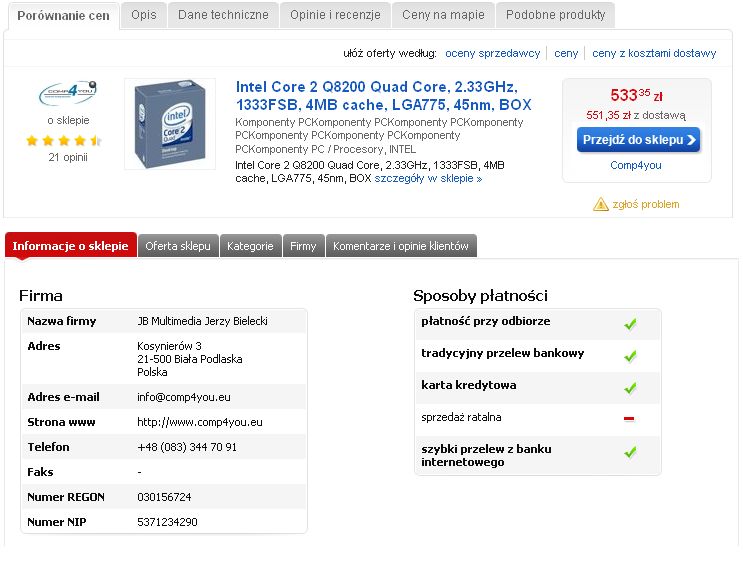Go to the 'Opinie i recenzje' tab
This screenshot has width=743, height=565.
335,15
